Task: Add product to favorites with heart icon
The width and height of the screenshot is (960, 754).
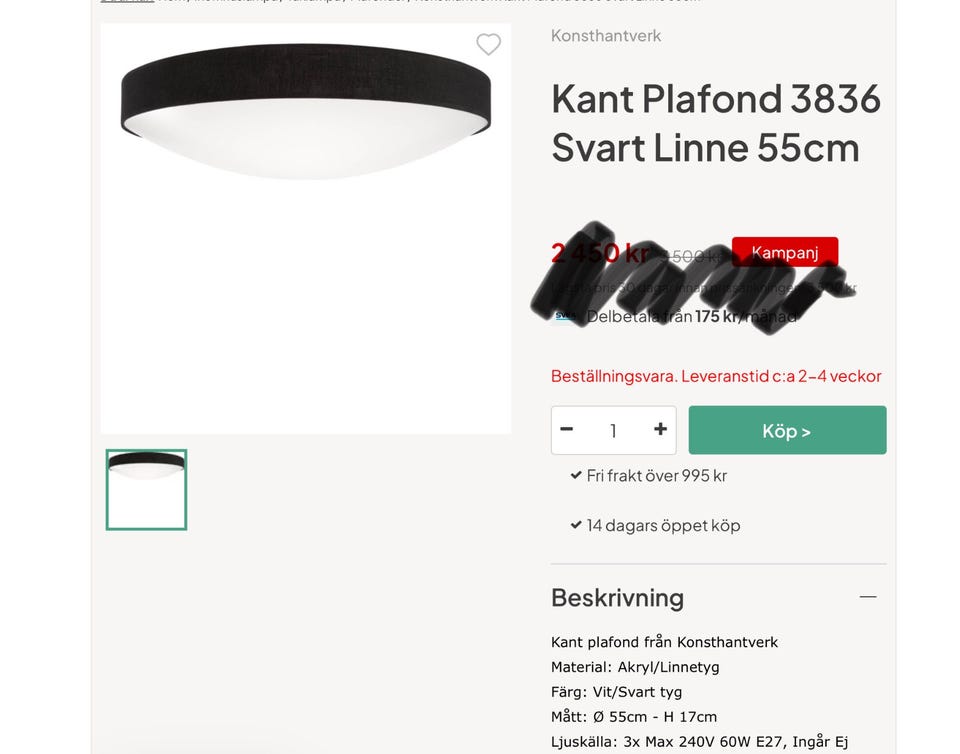Action: coord(489,44)
